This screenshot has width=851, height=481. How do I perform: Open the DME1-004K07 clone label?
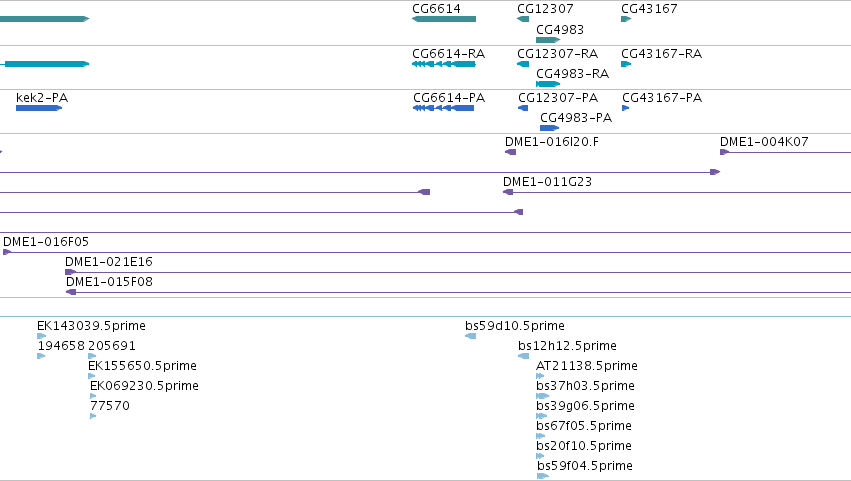click(x=764, y=142)
